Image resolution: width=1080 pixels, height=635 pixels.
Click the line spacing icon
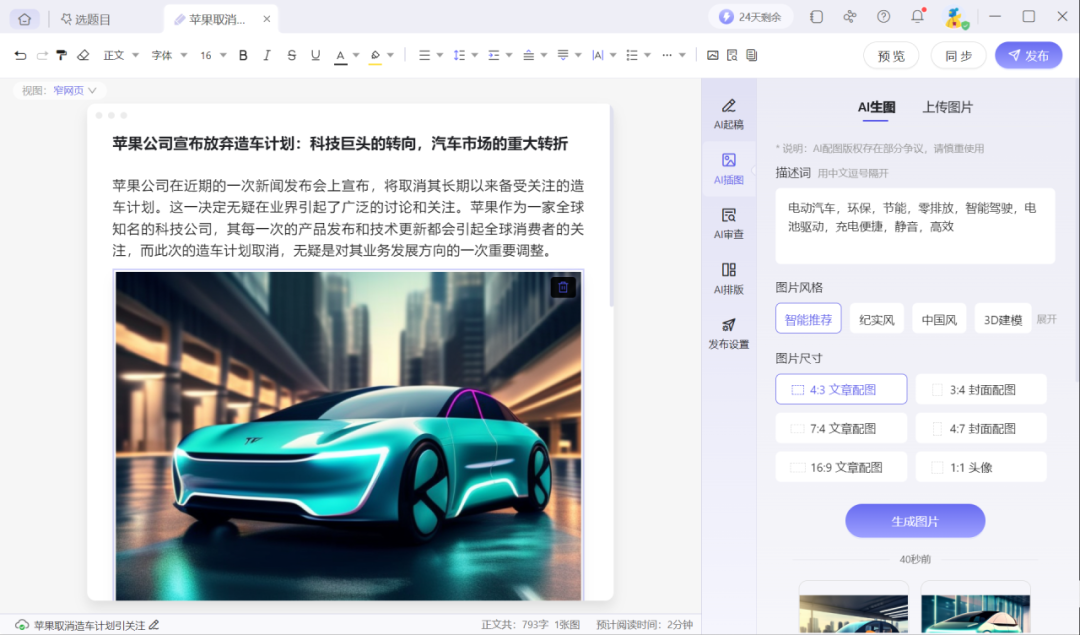point(459,55)
